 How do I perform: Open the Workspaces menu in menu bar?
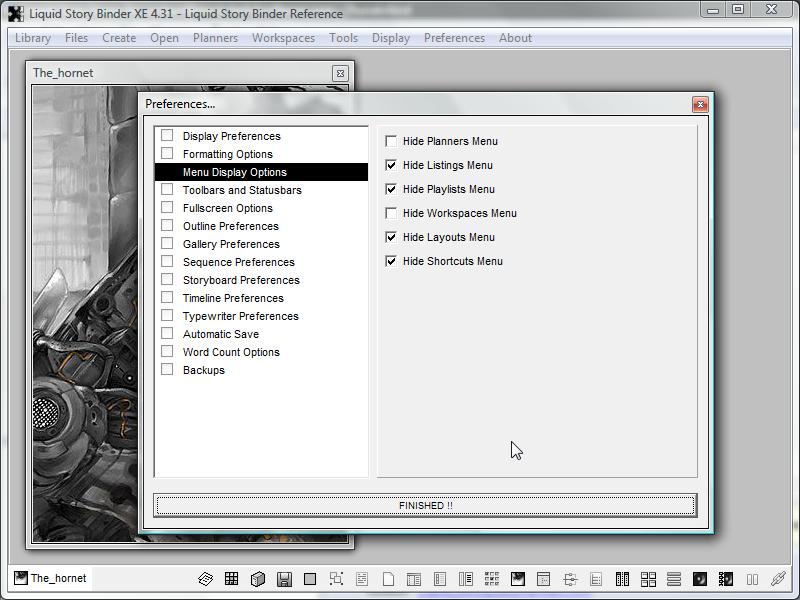click(283, 38)
